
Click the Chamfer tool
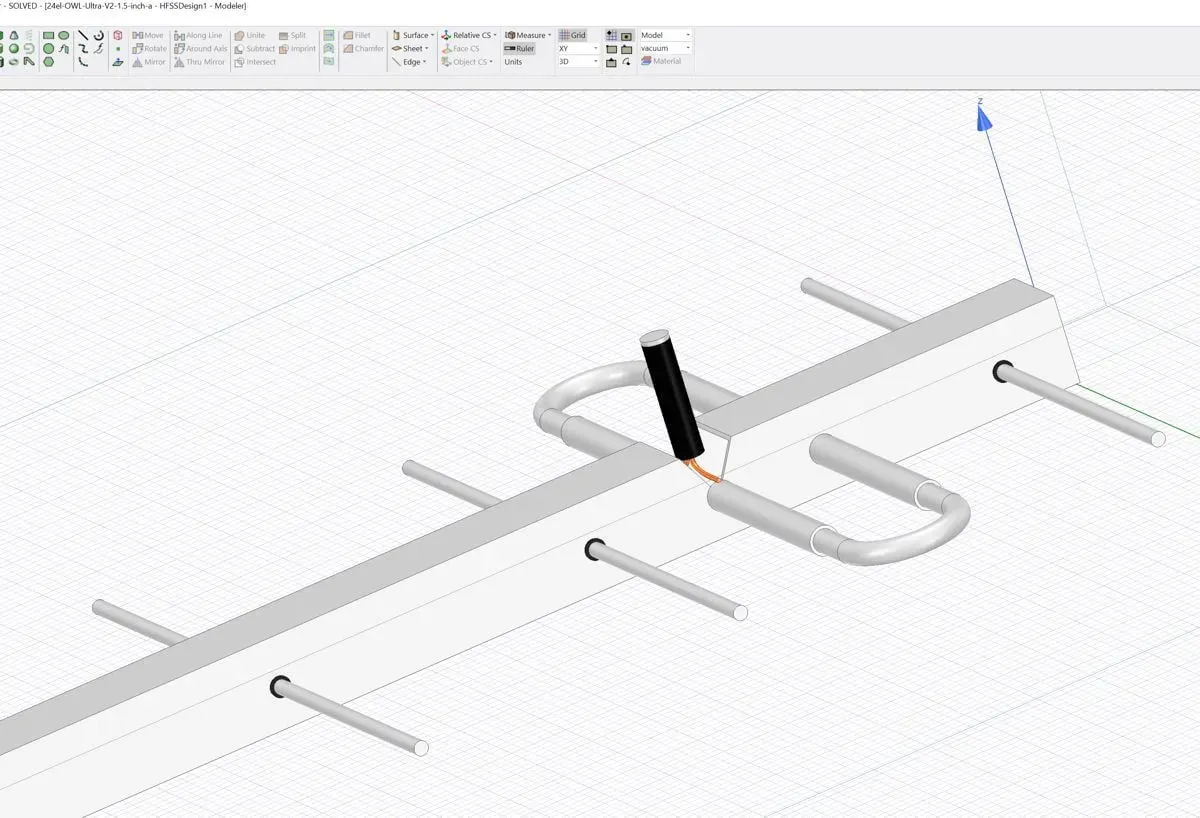click(363, 48)
